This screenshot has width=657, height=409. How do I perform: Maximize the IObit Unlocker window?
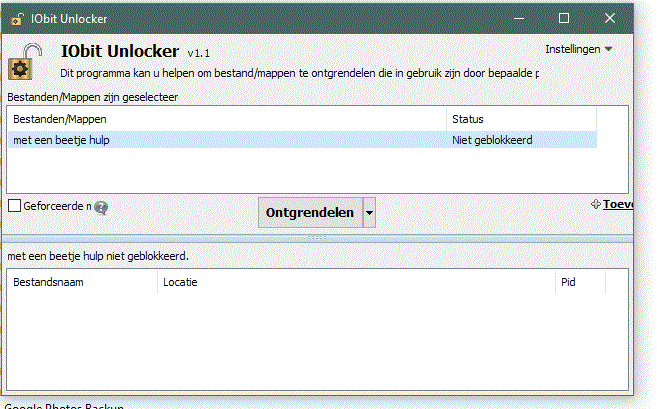(x=564, y=18)
